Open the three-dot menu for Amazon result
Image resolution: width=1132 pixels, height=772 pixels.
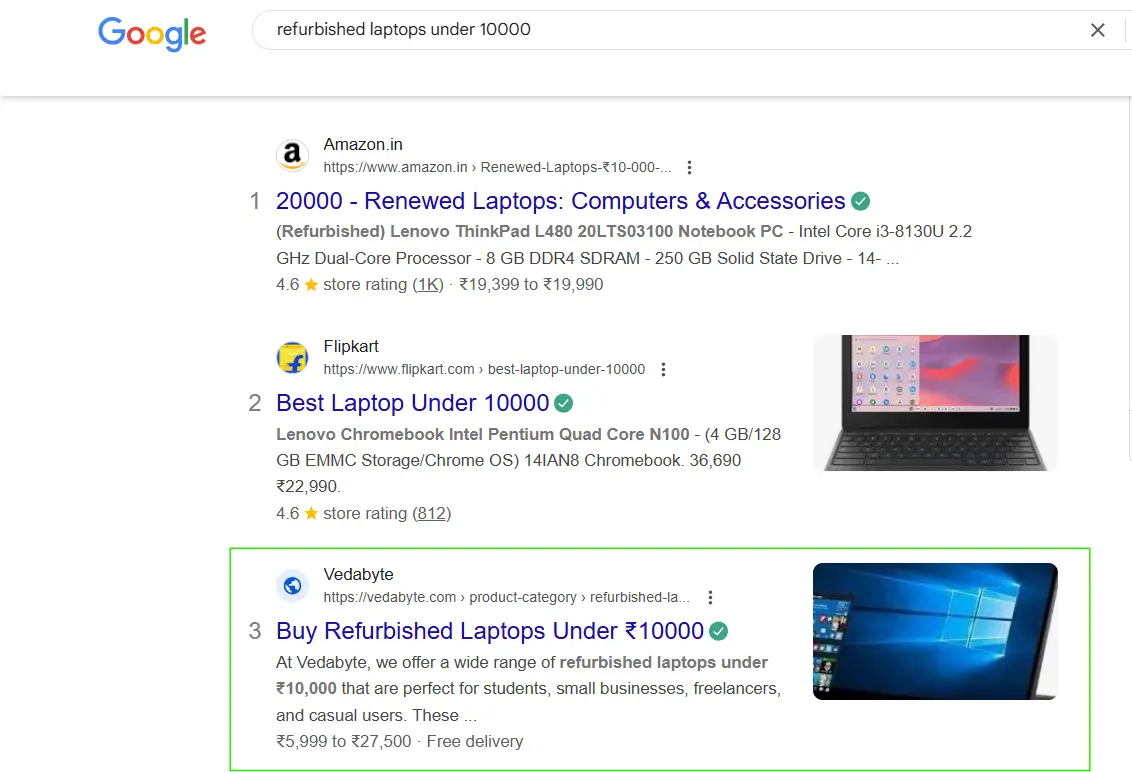click(x=689, y=168)
